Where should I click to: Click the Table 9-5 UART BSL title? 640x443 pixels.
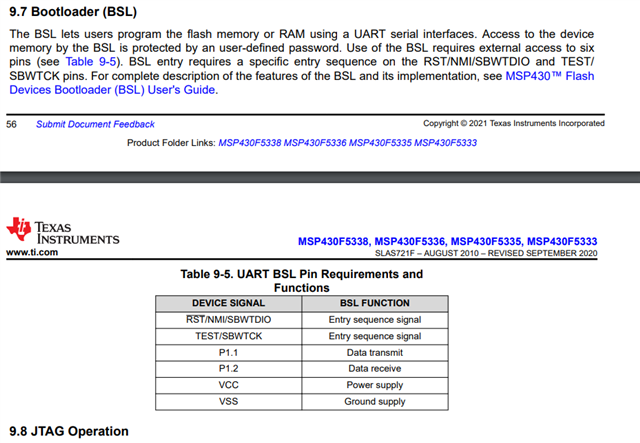302,281
